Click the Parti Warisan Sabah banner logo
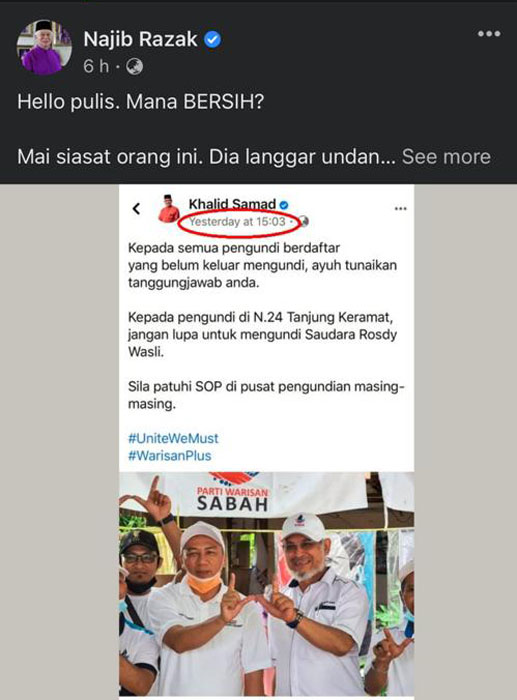The image size is (517, 700). pyautogui.click(x=233, y=493)
